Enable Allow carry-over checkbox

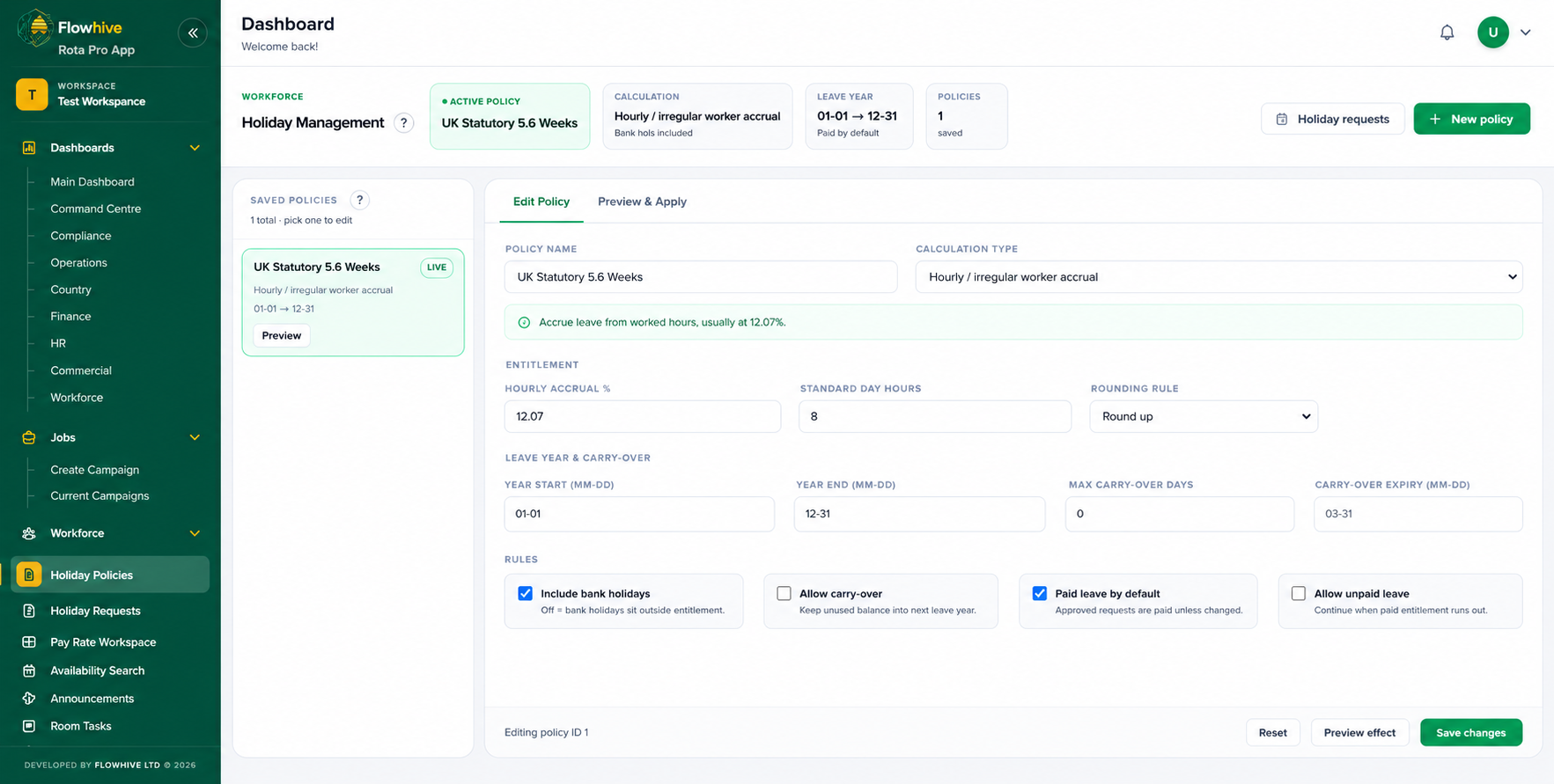click(784, 593)
